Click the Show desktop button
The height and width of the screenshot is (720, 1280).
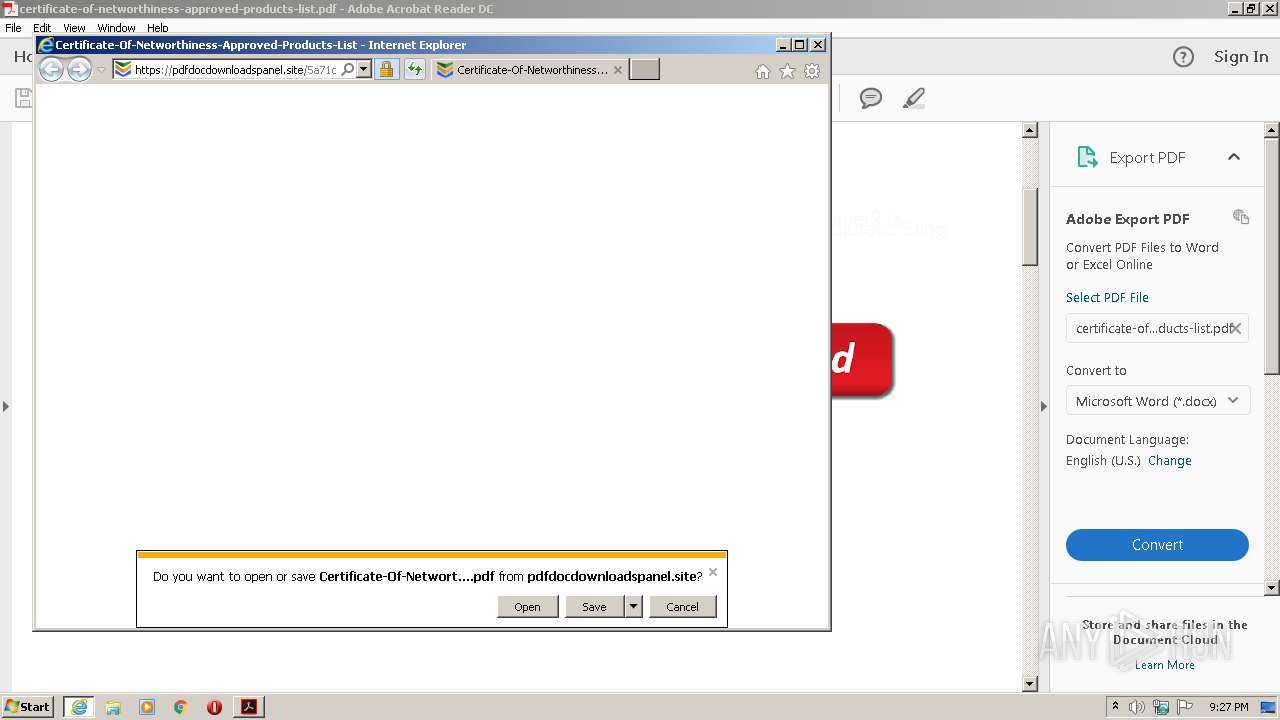(x=1269, y=707)
